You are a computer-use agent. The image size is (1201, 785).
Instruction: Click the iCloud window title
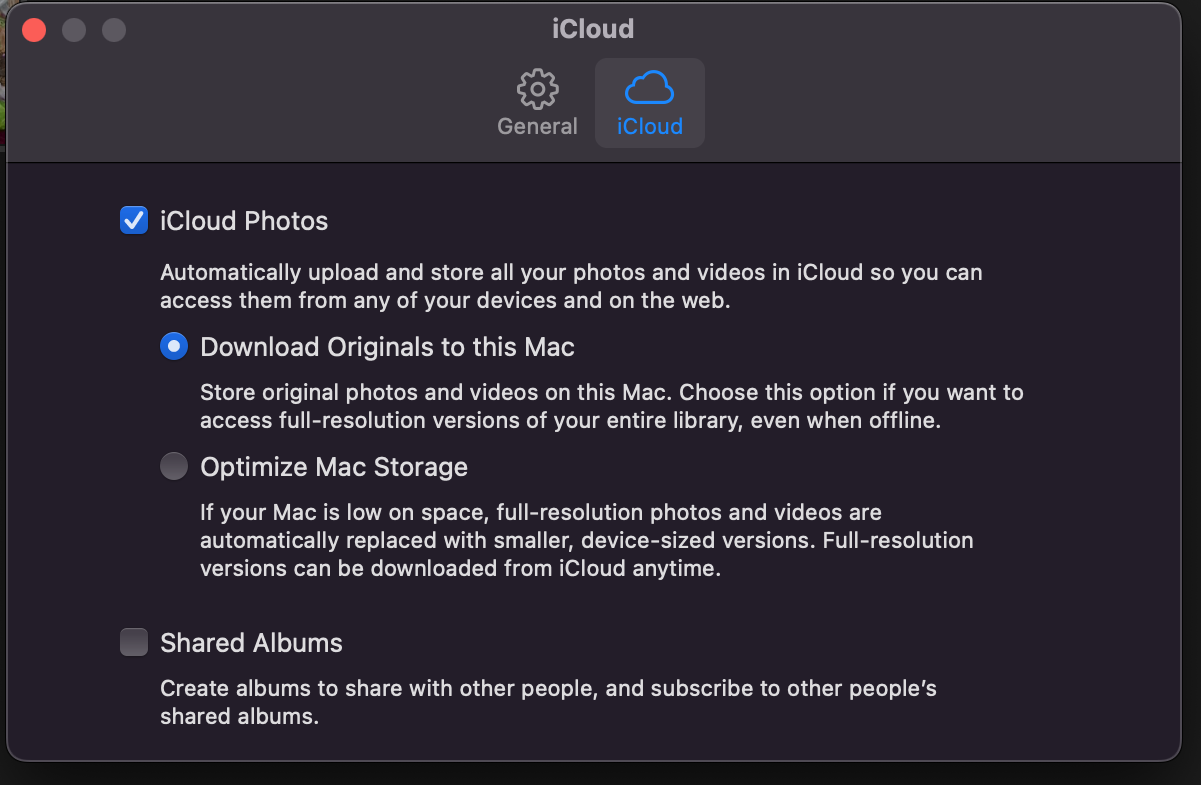593,29
